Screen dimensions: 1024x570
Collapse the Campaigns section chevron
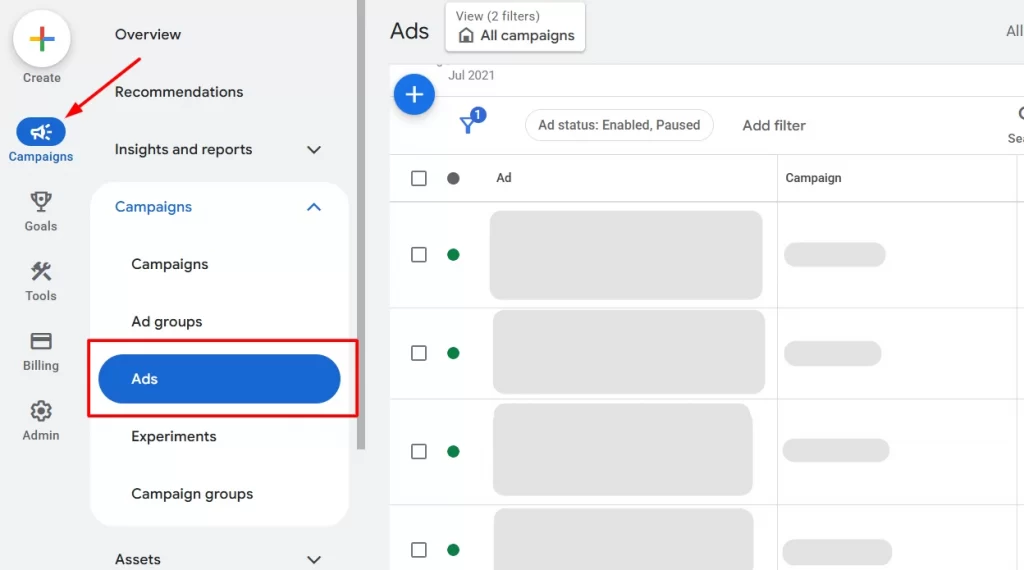[314, 207]
